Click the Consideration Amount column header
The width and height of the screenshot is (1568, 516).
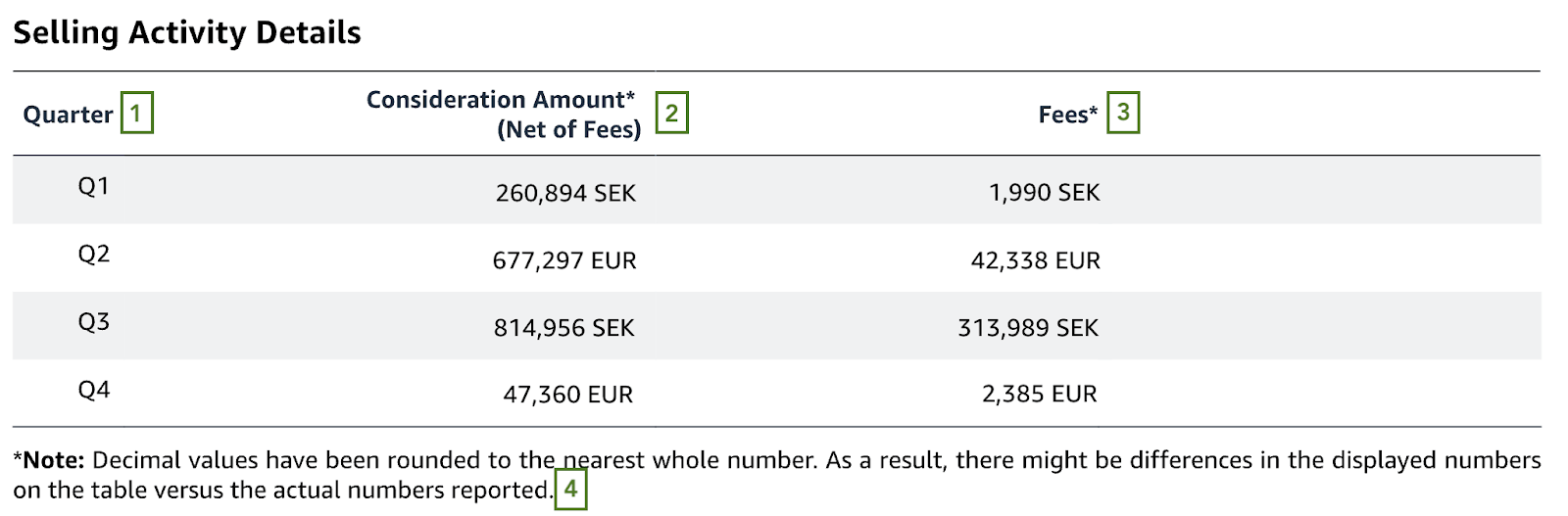point(503,114)
